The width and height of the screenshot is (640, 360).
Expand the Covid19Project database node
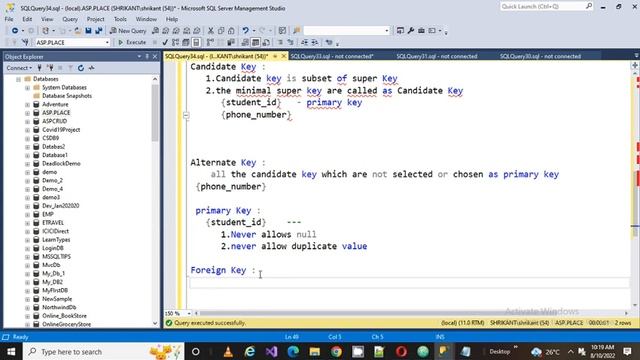pos(27,130)
